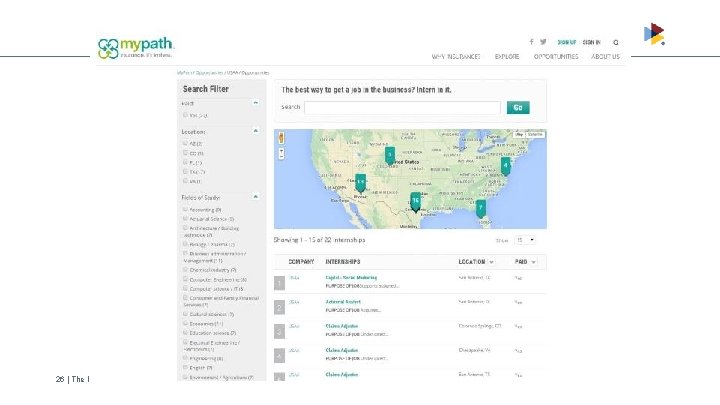The height and width of the screenshot is (405, 720).
Task: Click the row number 1 badge
Action: 279,283
